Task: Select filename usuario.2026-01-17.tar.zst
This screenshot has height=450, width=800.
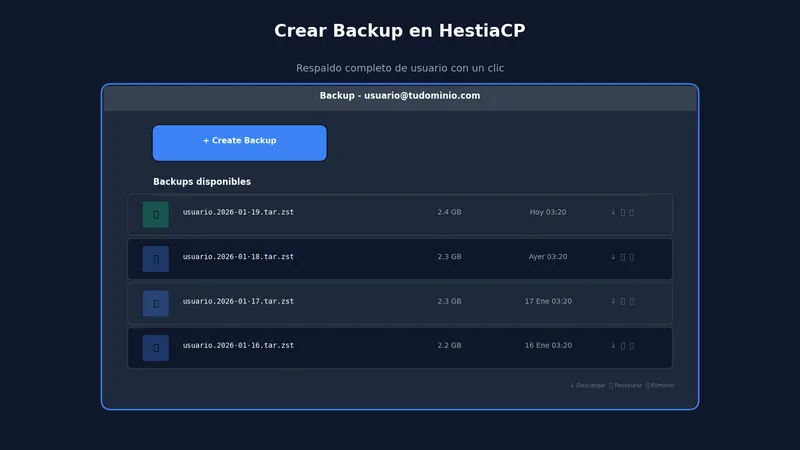Action: tap(238, 301)
